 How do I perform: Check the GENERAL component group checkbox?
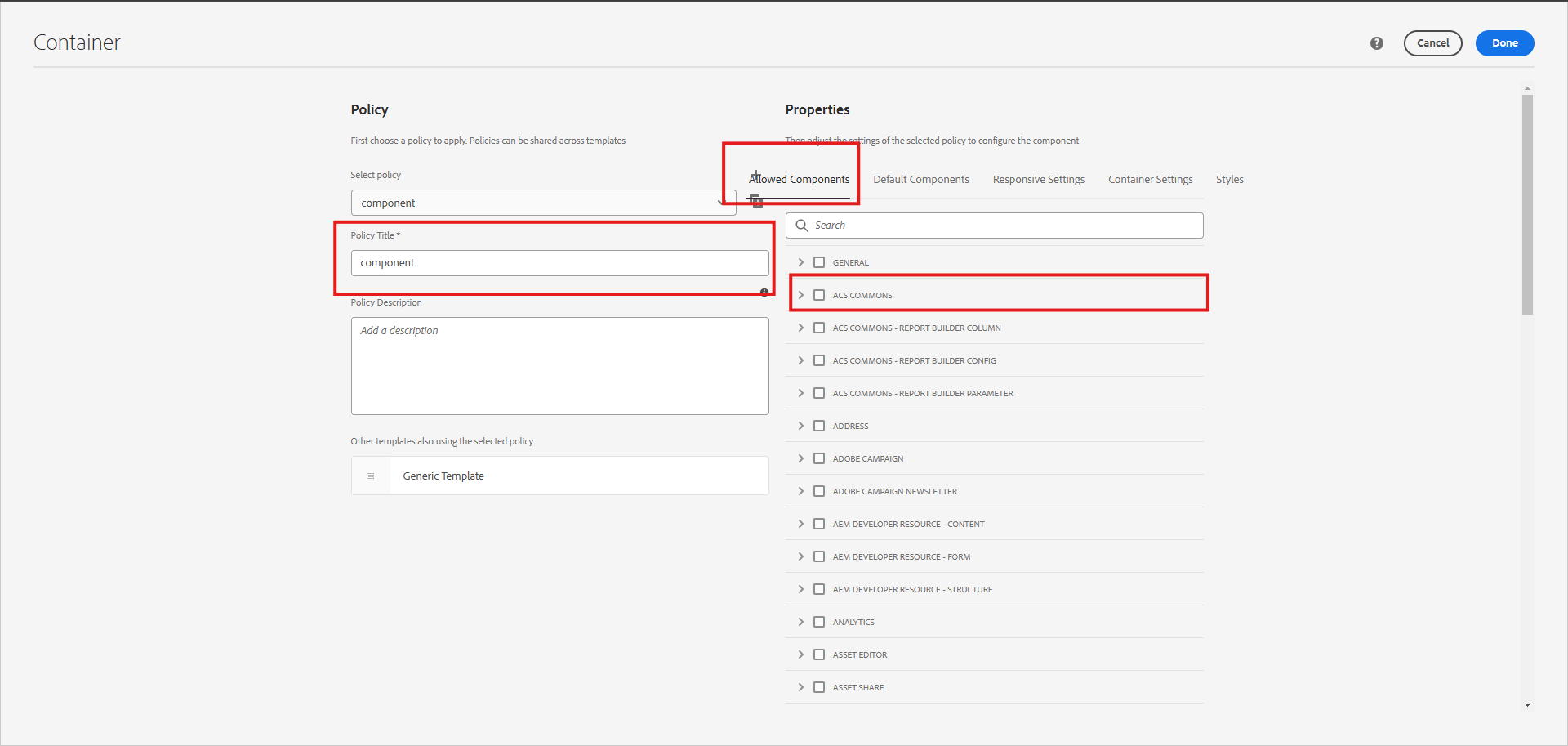(819, 262)
